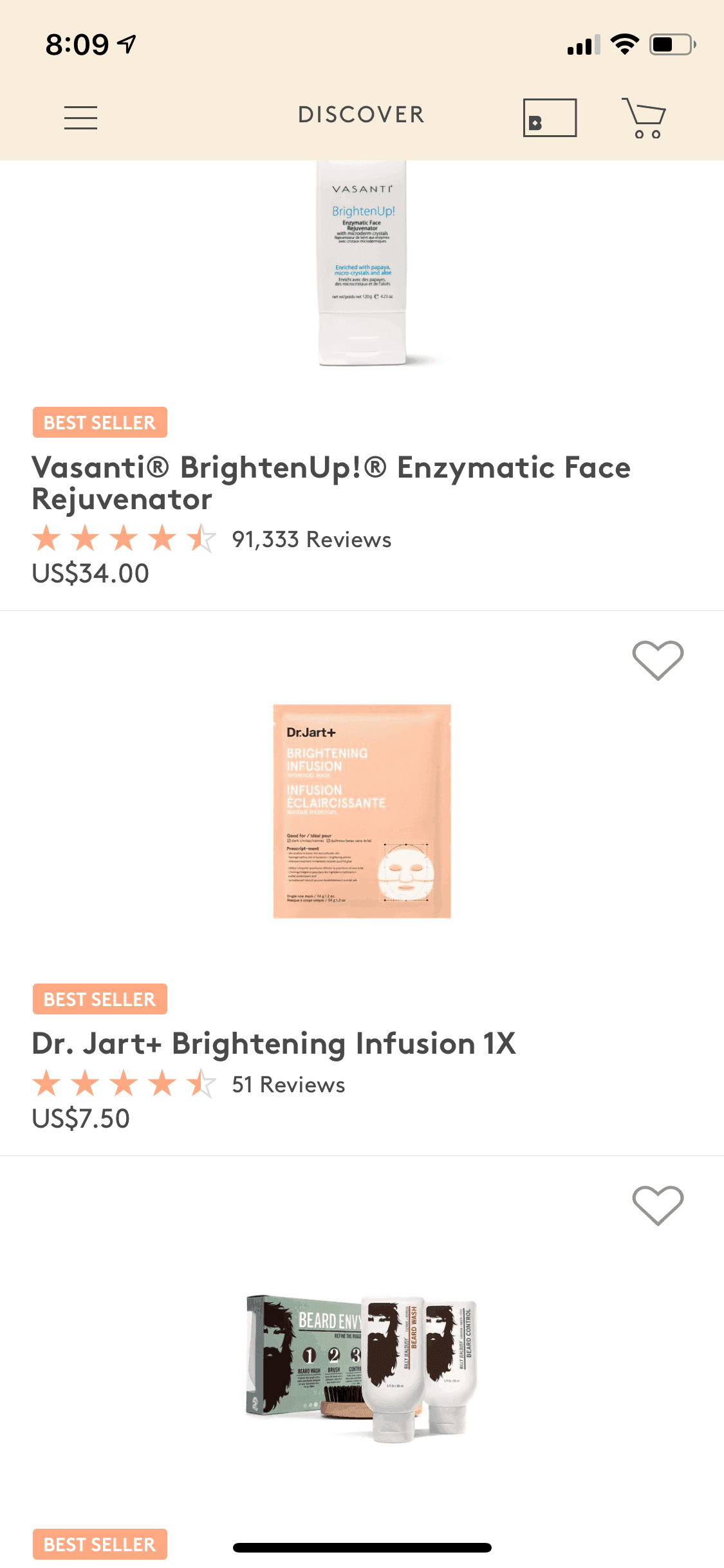This screenshot has height=1568, width=724.
Task: Tap the Dr. Jart+ mask product image
Action: (362, 811)
